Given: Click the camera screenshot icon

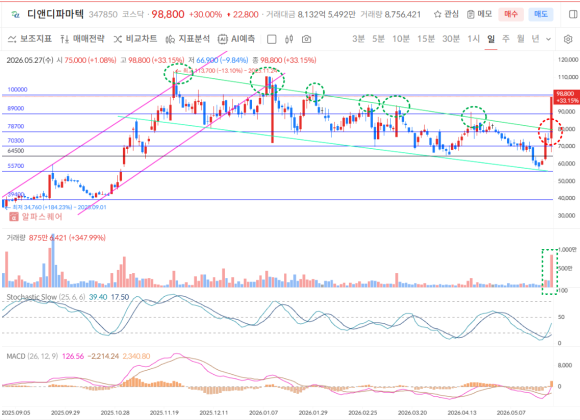Looking at the screenshot, I should tap(306, 39).
